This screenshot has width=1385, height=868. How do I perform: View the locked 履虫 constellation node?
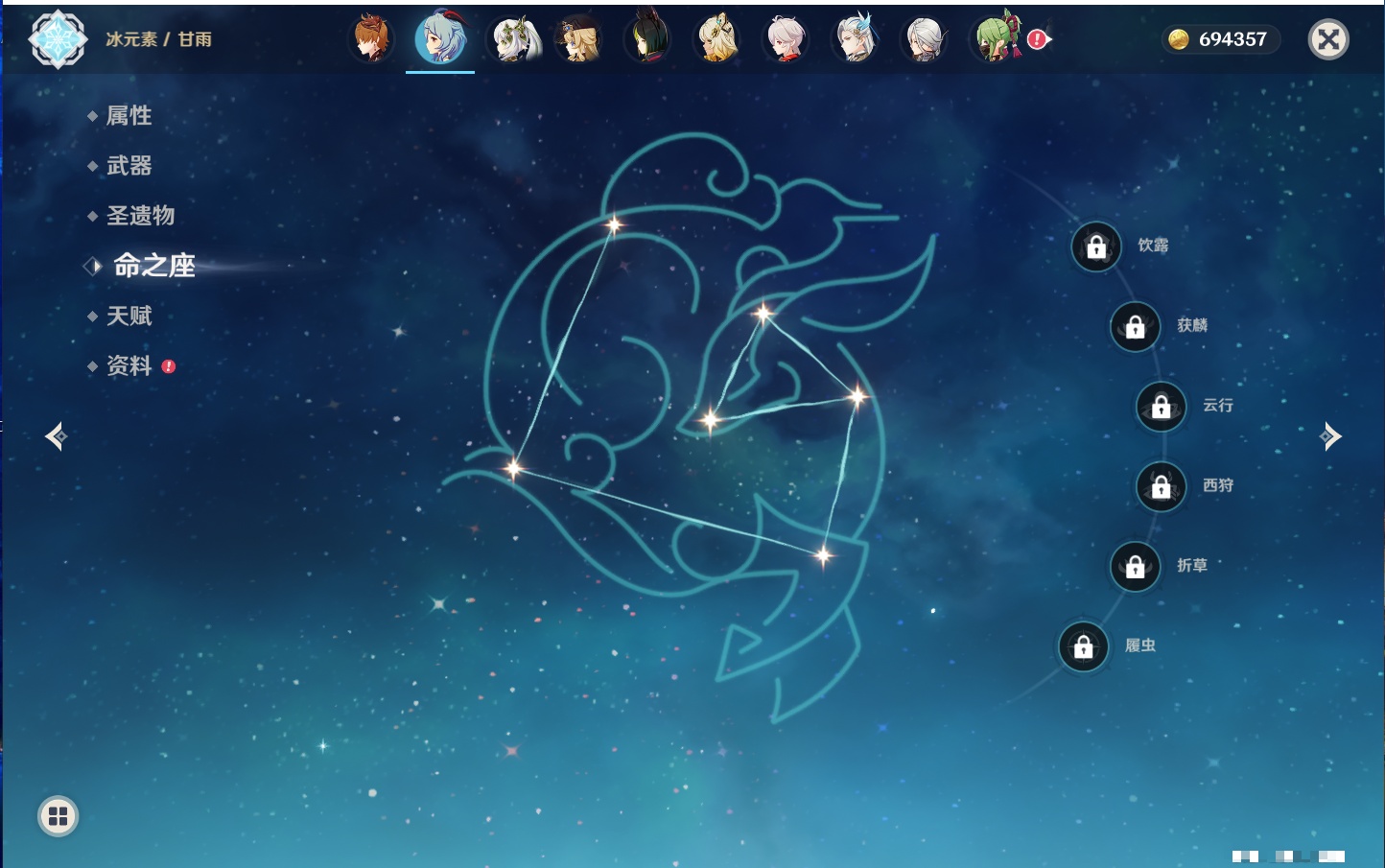(x=1083, y=647)
